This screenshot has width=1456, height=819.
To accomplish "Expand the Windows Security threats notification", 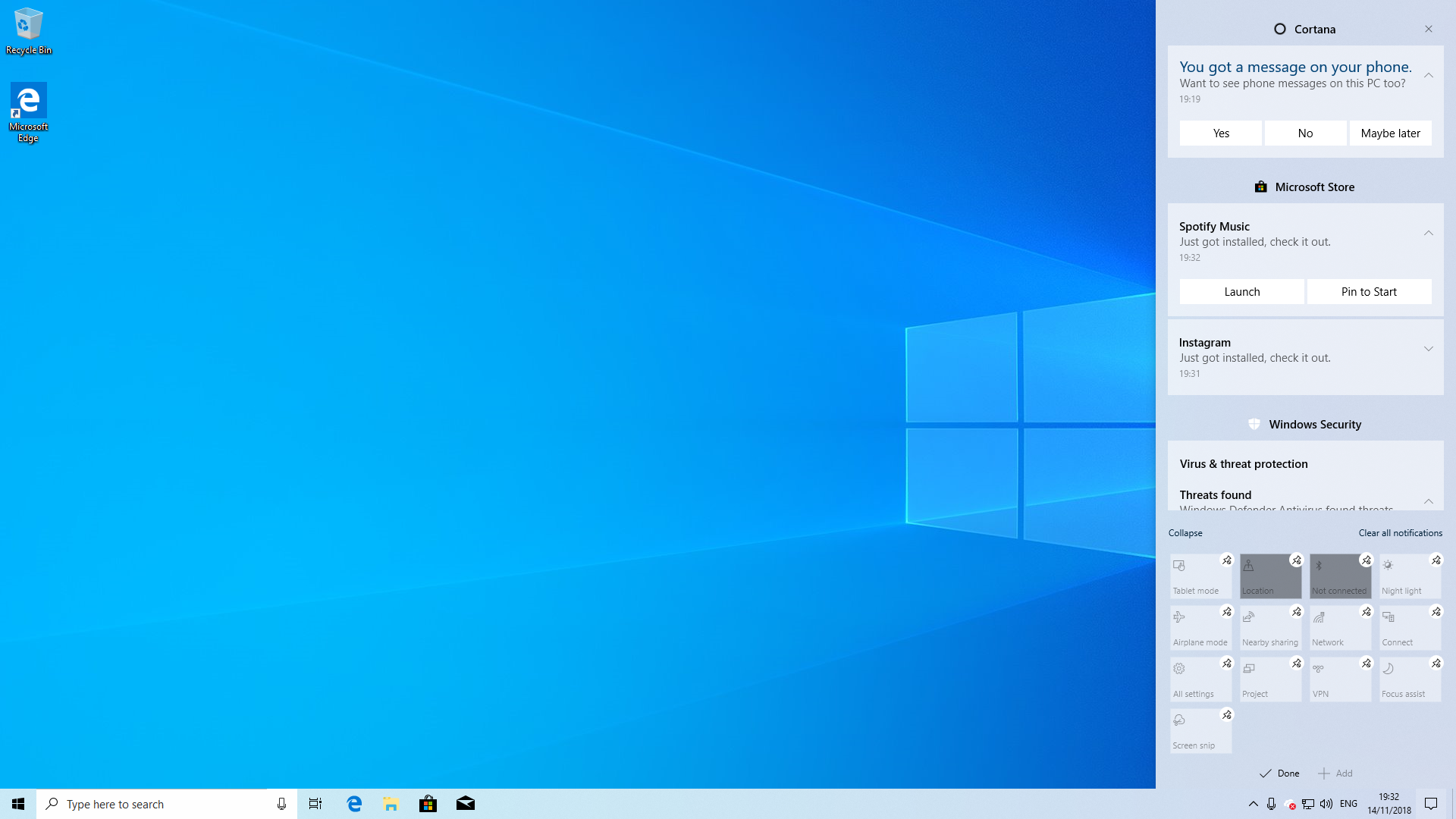I will click(1429, 500).
